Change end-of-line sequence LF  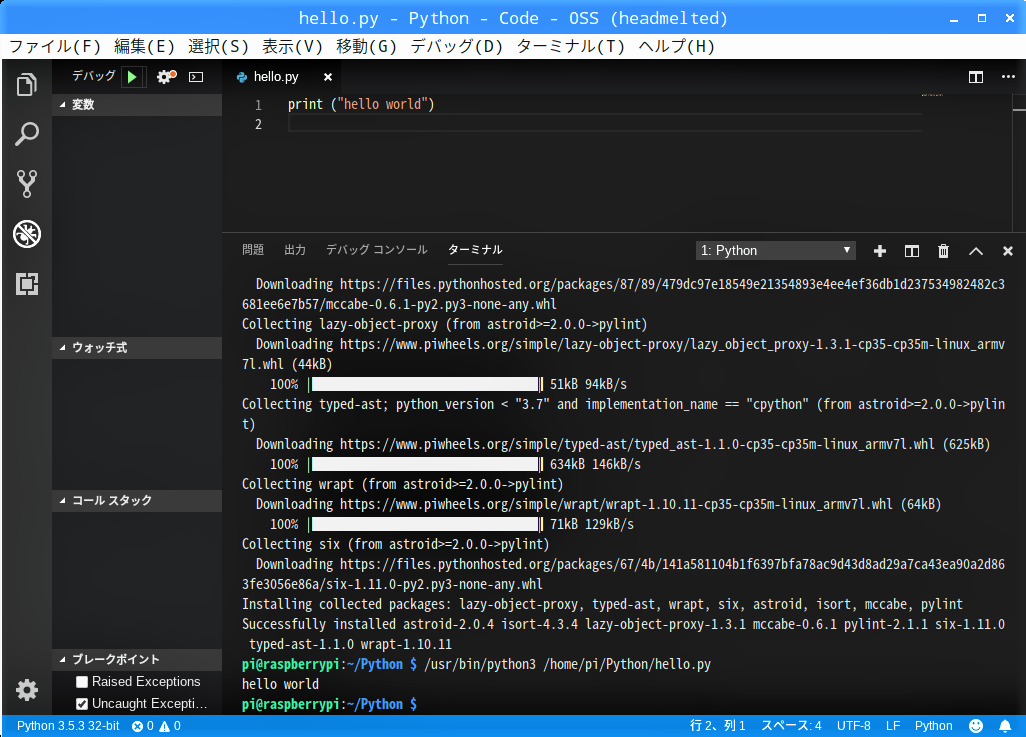coord(893,726)
